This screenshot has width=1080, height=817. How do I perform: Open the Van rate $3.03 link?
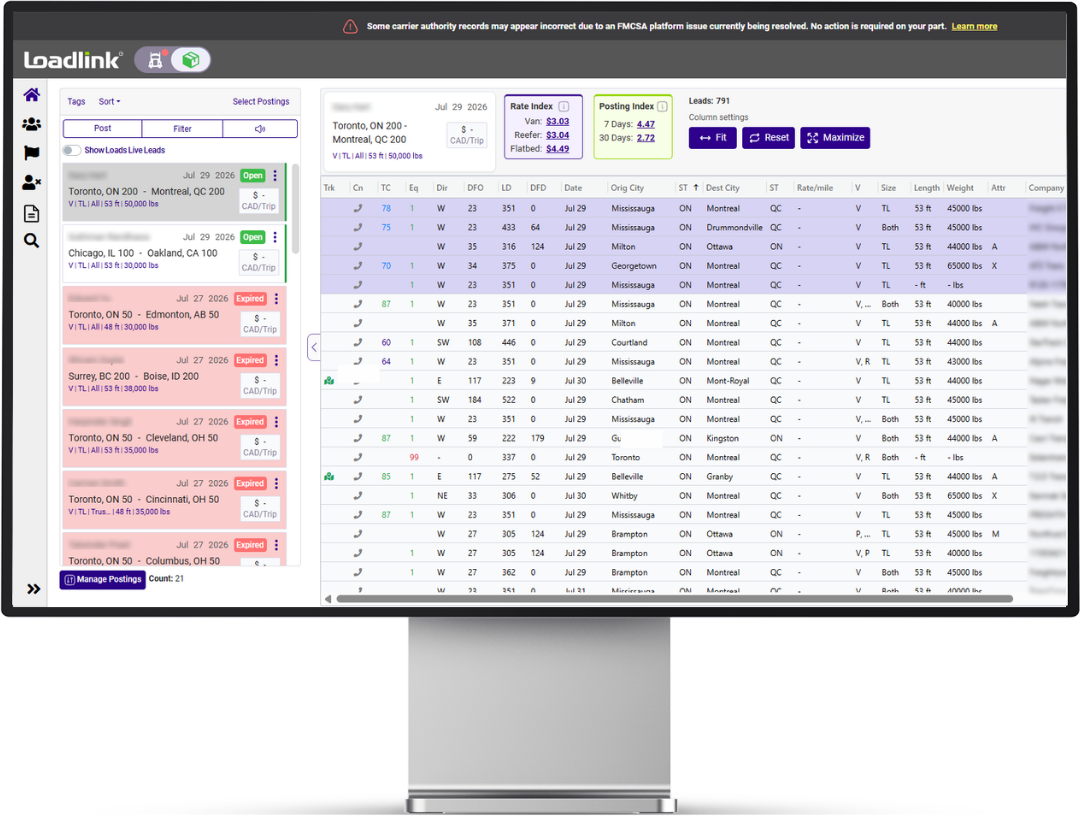point(557,121)
